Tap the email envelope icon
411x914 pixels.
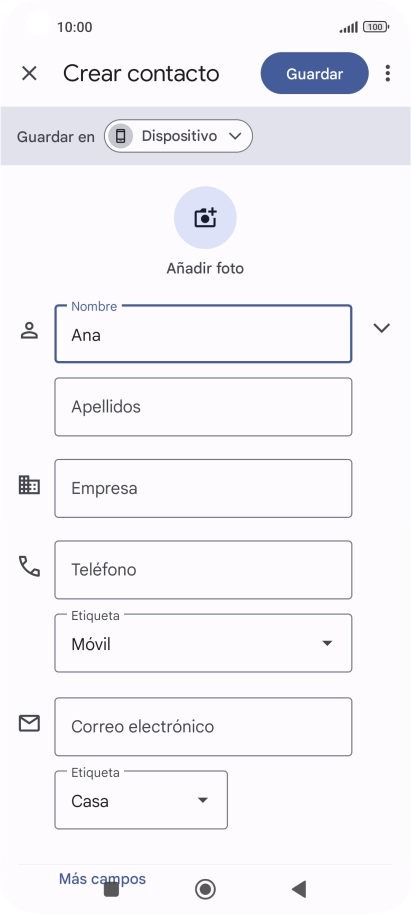coord(29,723)
